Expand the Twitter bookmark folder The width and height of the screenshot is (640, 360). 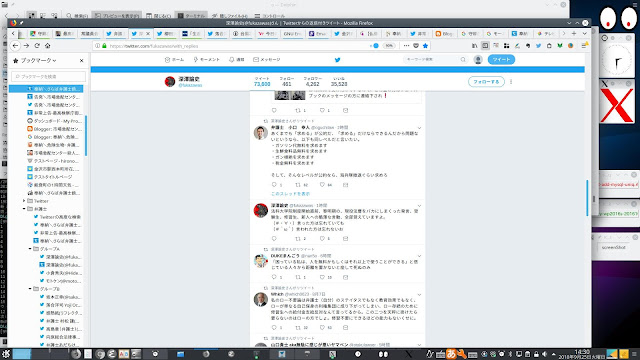tap(24, 201)
